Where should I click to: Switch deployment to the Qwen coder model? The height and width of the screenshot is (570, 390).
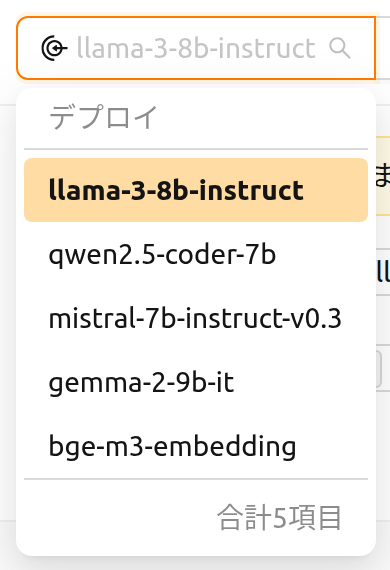pos(196,254)
